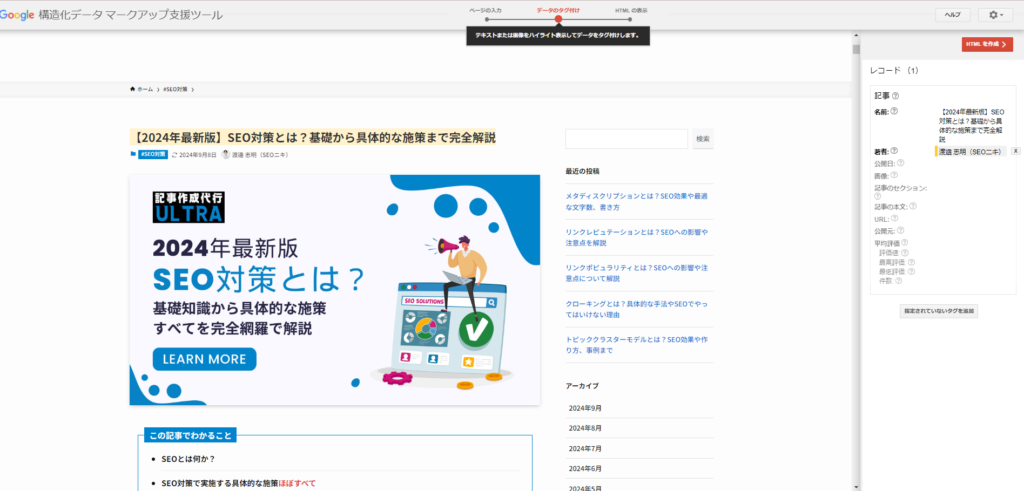Image resolution: width=1024 pixels, height=491 pixels.
Task: Click the Google logo in the header
Action: tap(17, 15)
